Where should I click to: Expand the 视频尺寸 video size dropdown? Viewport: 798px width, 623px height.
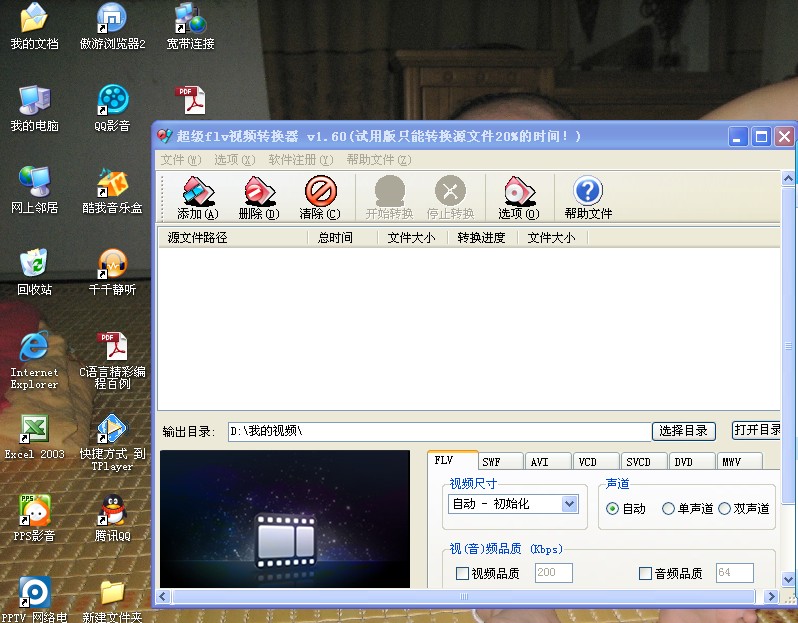coord(570,504)
